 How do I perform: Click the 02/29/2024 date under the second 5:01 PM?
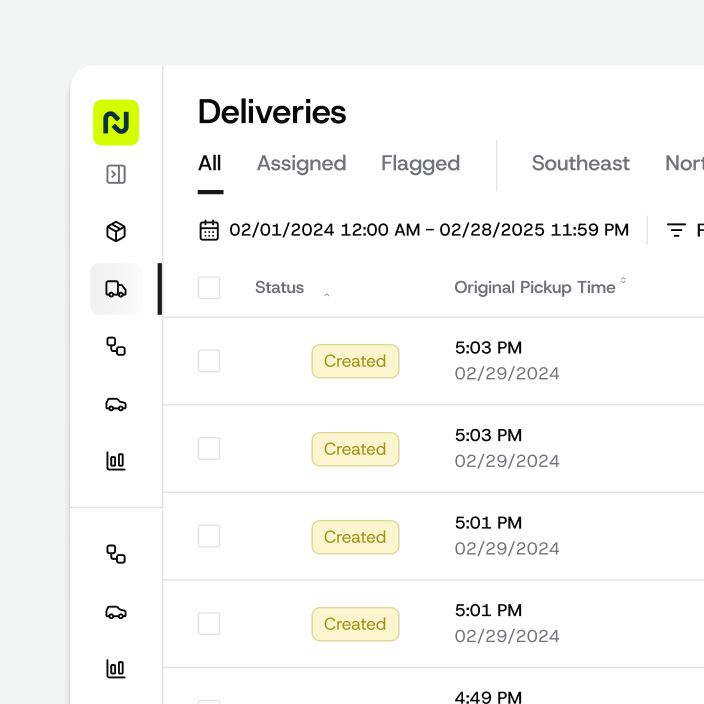click(507, 636)
